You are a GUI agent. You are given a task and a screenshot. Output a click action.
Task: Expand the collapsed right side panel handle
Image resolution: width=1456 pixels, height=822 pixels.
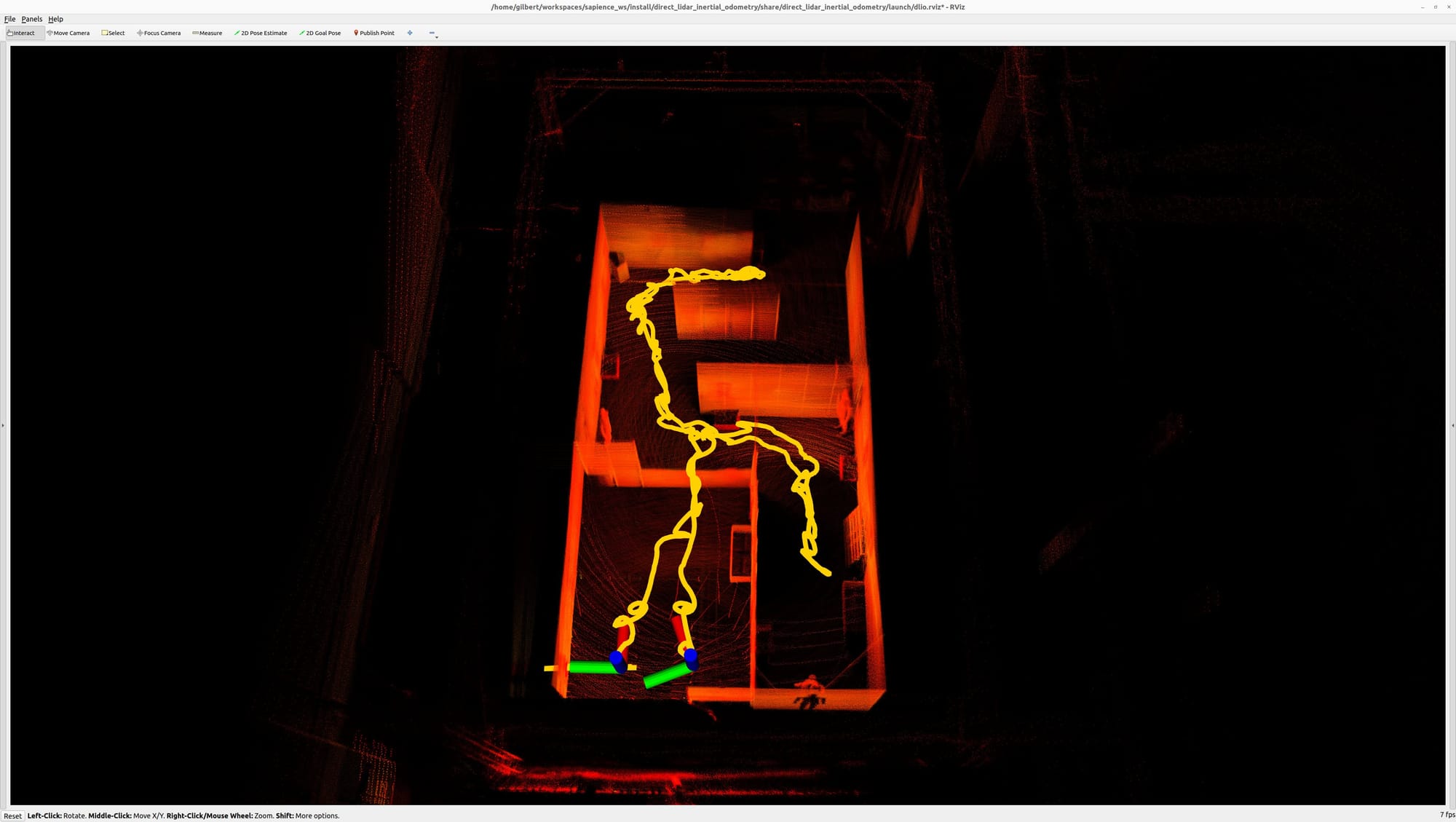[x=1452, y=425]
